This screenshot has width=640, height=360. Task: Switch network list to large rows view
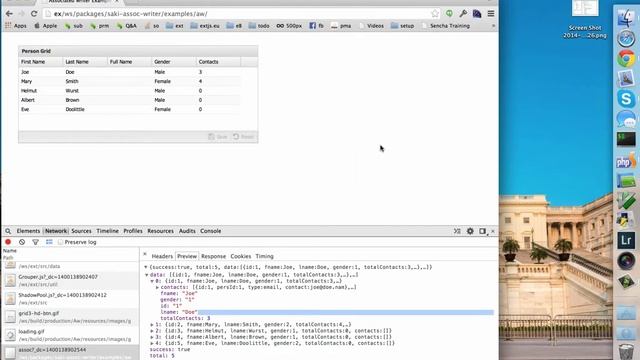tap(49, 242)
